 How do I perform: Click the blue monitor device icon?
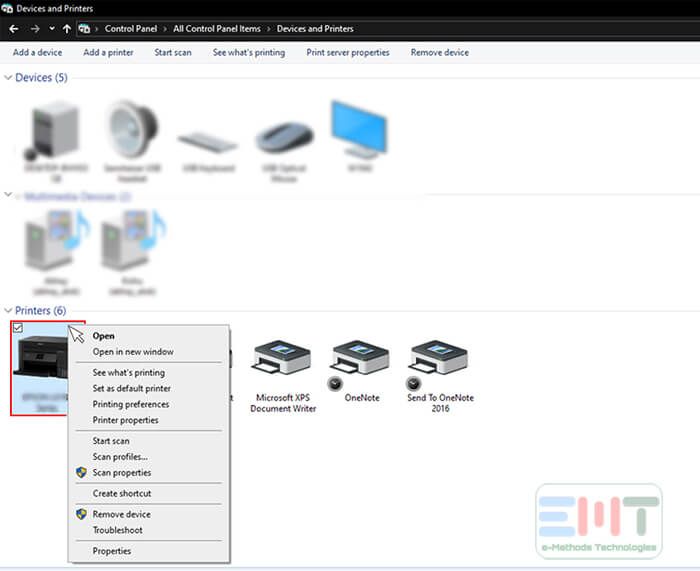[x=357, y=130]
